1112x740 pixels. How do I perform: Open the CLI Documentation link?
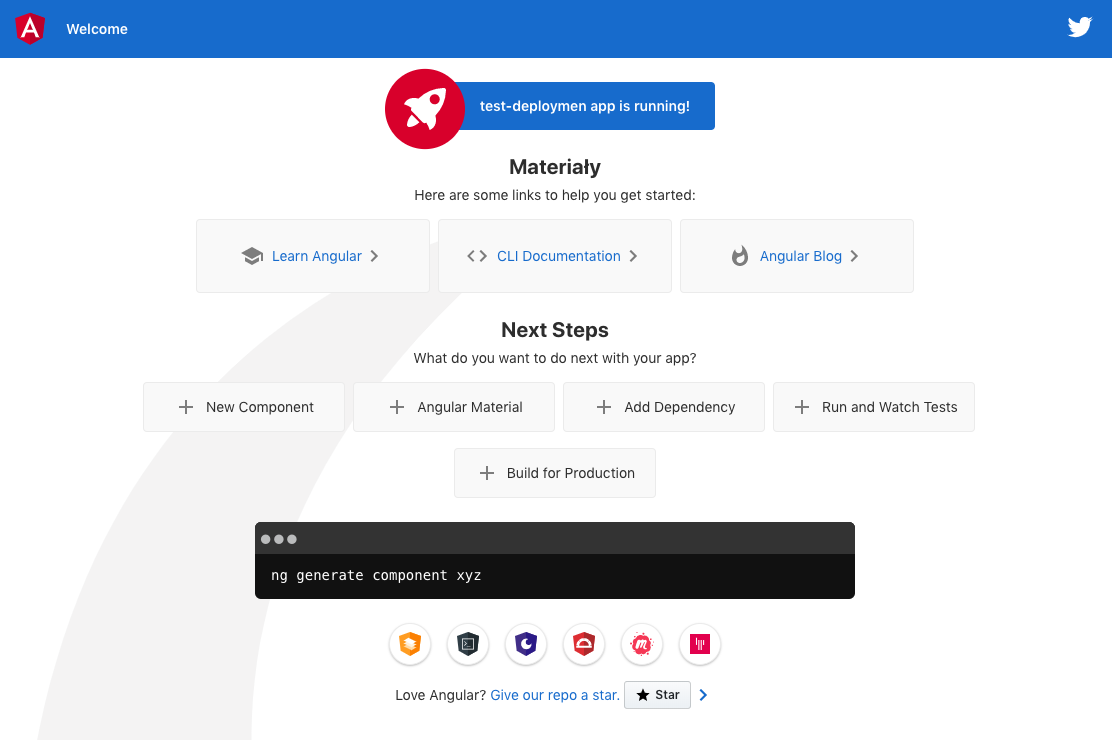point(555,256)
